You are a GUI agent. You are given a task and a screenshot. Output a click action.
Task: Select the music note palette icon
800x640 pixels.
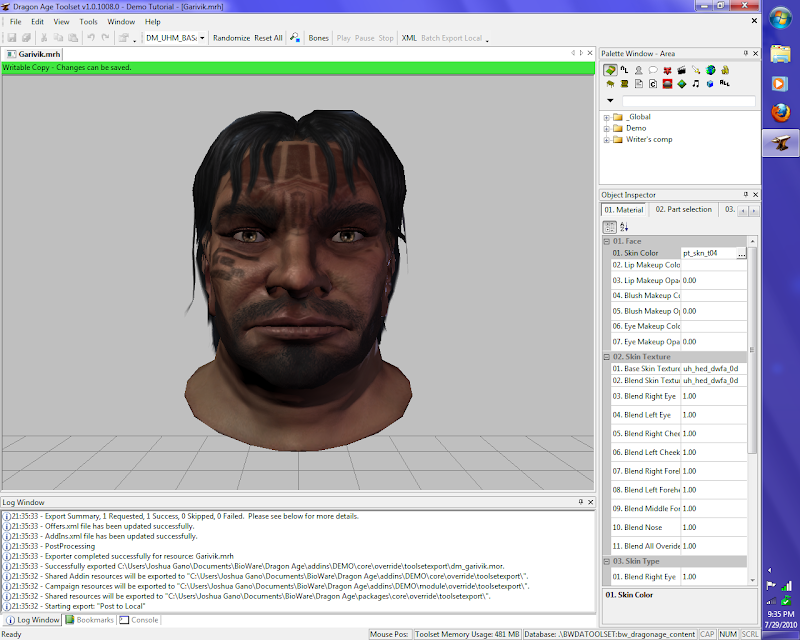click(x=696, y=84)
